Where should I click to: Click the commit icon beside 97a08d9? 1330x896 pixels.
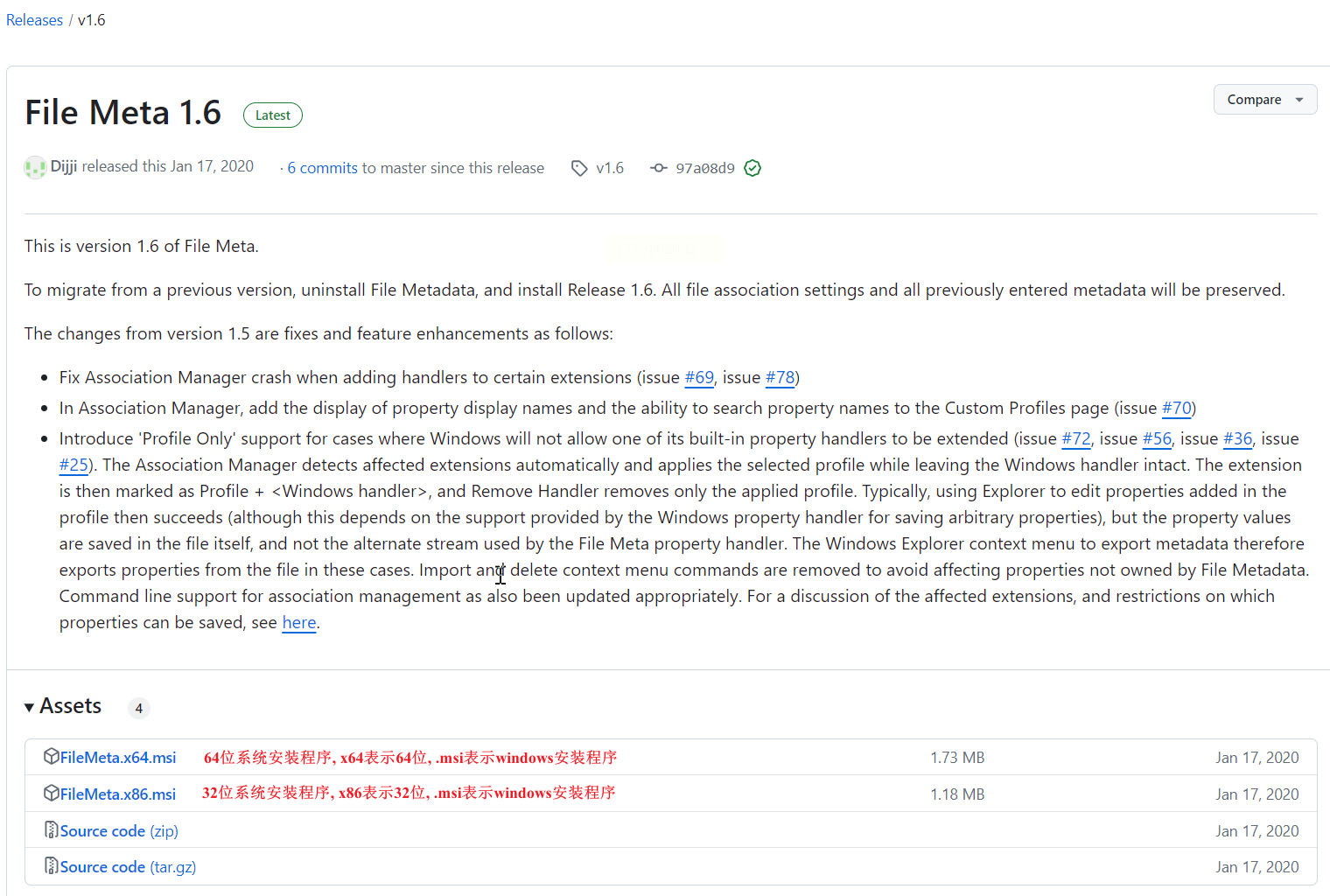[x=659, y=168]
